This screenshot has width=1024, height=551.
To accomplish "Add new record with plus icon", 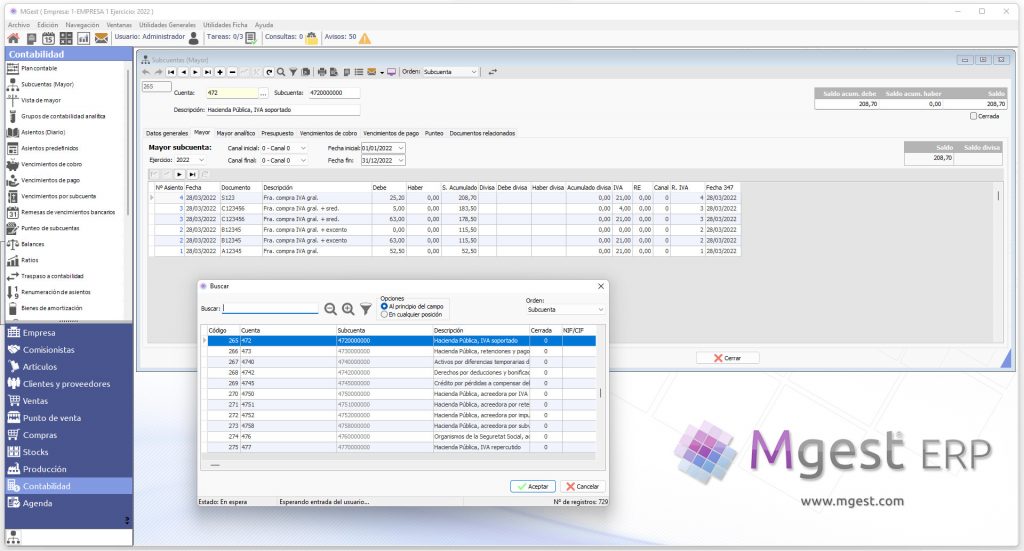I will (x=220, y=72).
